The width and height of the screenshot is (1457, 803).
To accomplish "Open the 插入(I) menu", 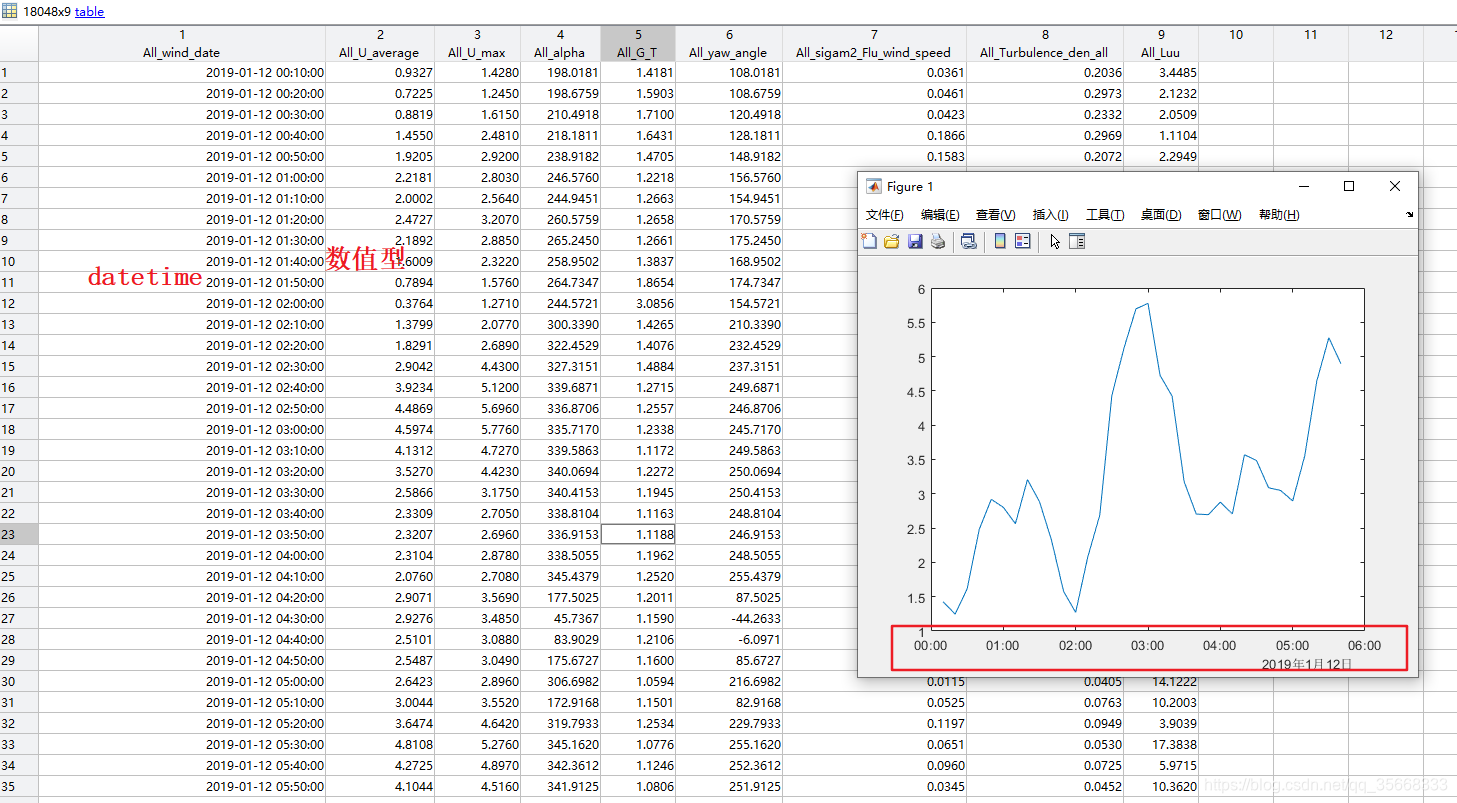I will 1050,215.
